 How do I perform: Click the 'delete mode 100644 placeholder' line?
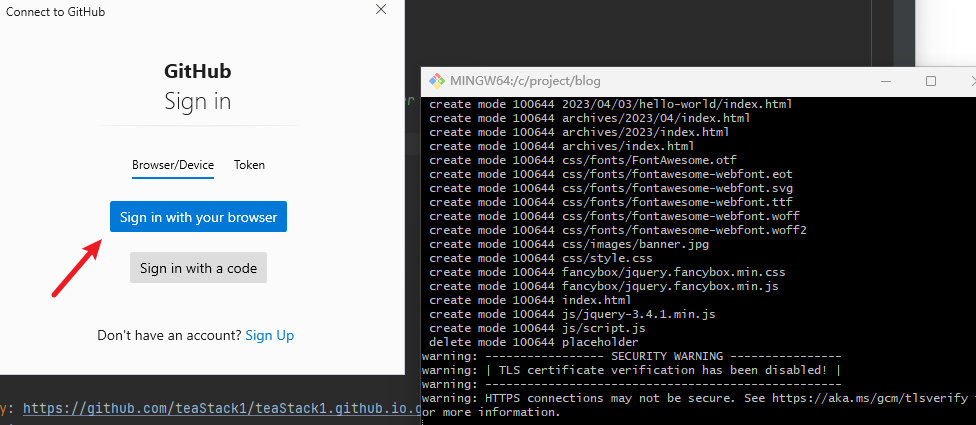pyautogui.click(x=534, y=342)
